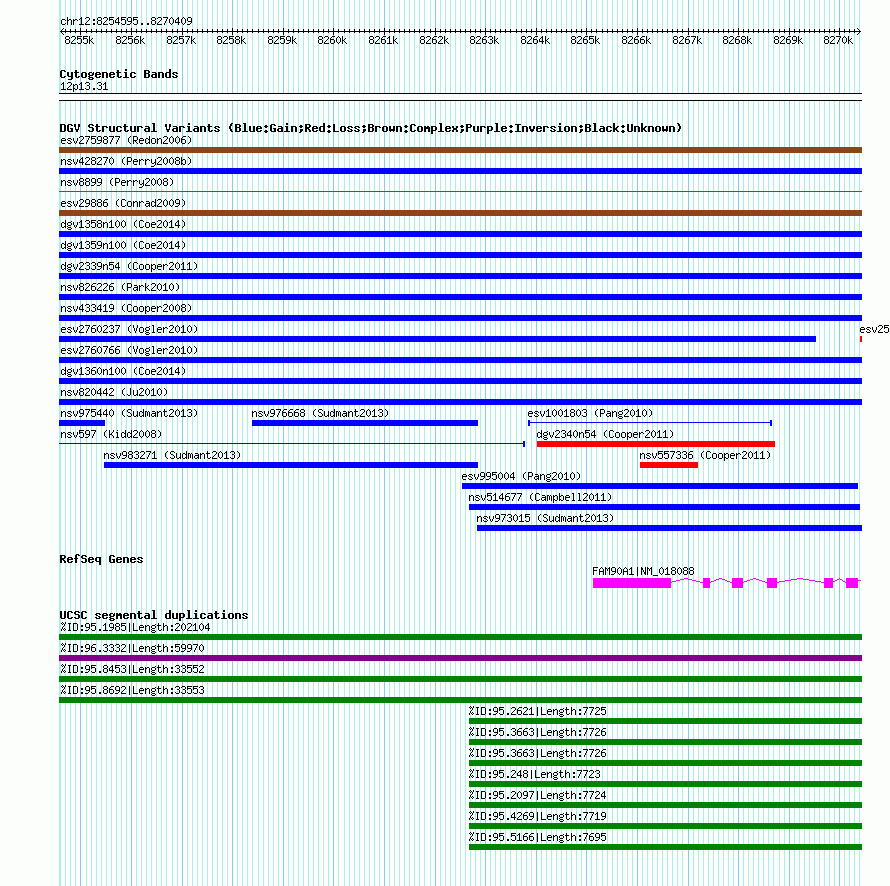Click the 12p13.31 cytogenetic band label
The width and height of the screenshot is (890, 886).
pyautogui.click(x=84, y=86)
